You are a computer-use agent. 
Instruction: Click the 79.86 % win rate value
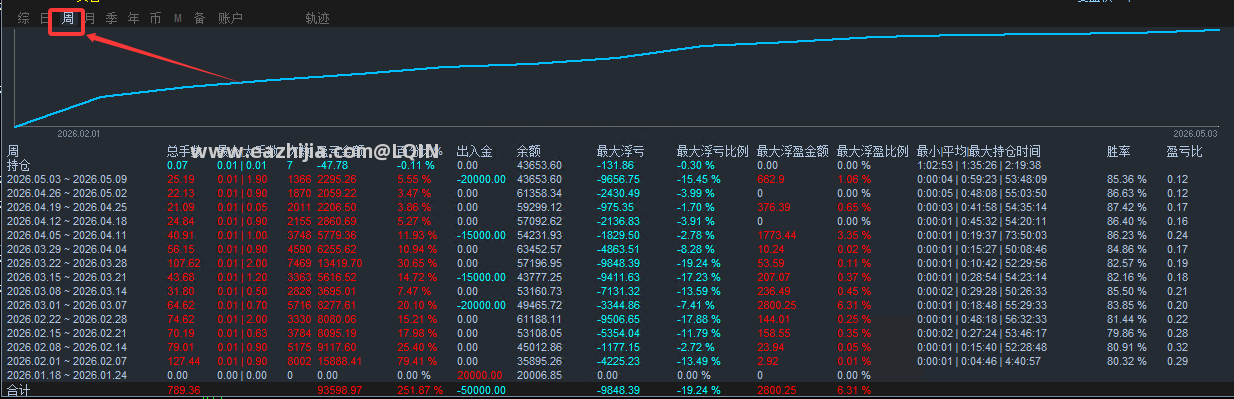coord(1126,333)
